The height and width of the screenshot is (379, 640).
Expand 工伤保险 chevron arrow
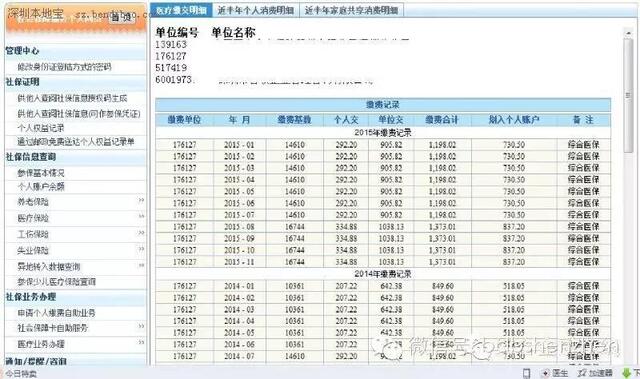coord(141,233)
